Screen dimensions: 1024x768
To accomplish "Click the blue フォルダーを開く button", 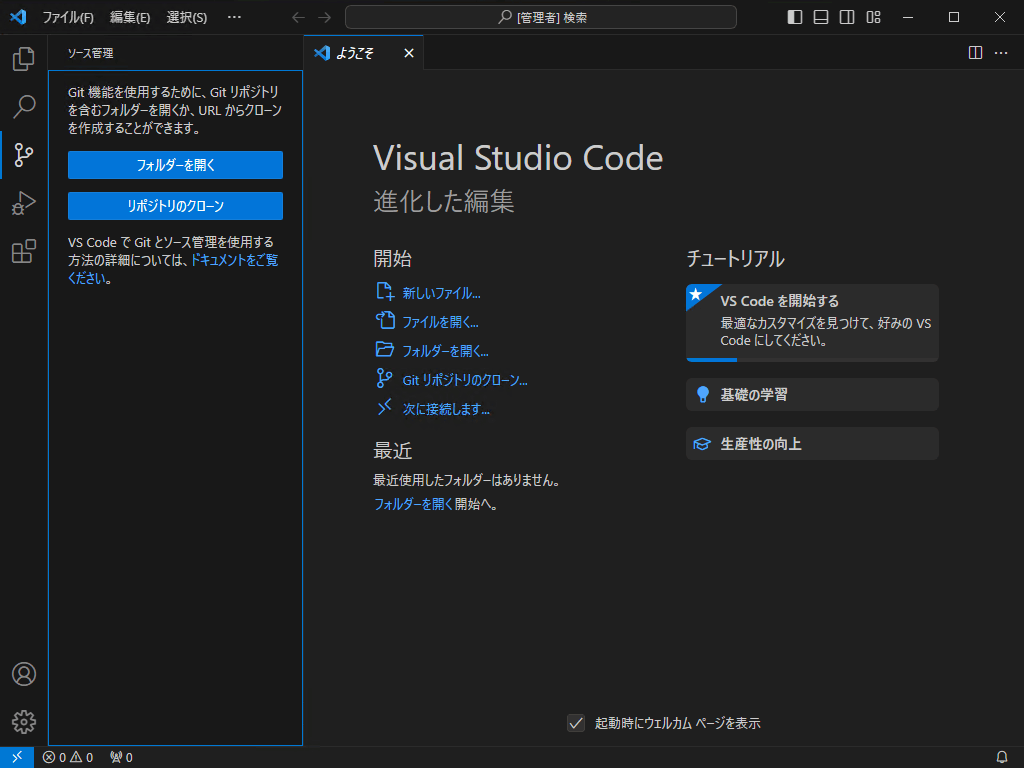I will click(x=175, y=165).
